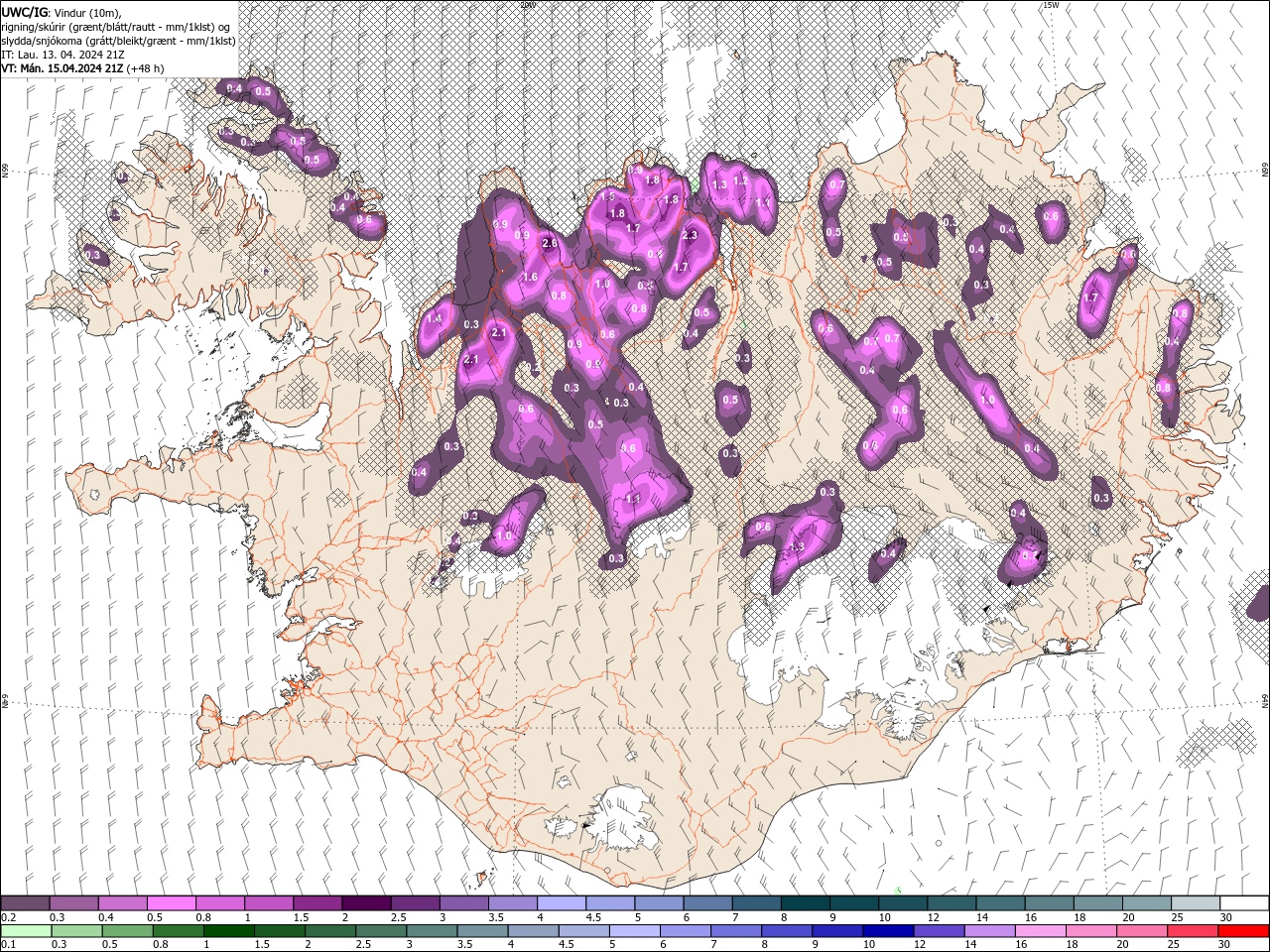Click the bottom-row legend swatch starting at 16
This screenshot has width=1270, height=952.
point(1038,931)
